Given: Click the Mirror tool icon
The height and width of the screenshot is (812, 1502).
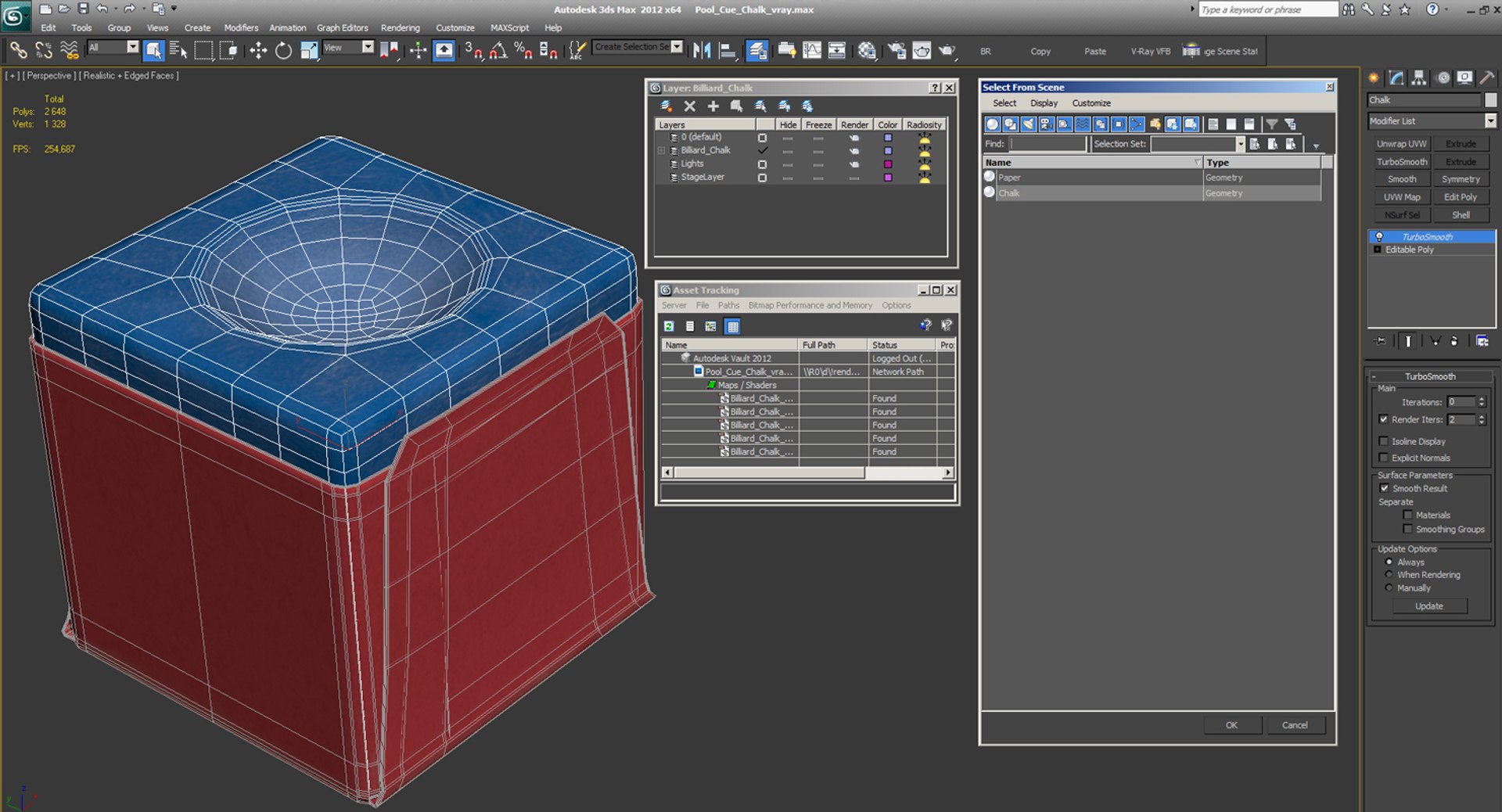Looking at the screenshot, I should pos(702,51).
